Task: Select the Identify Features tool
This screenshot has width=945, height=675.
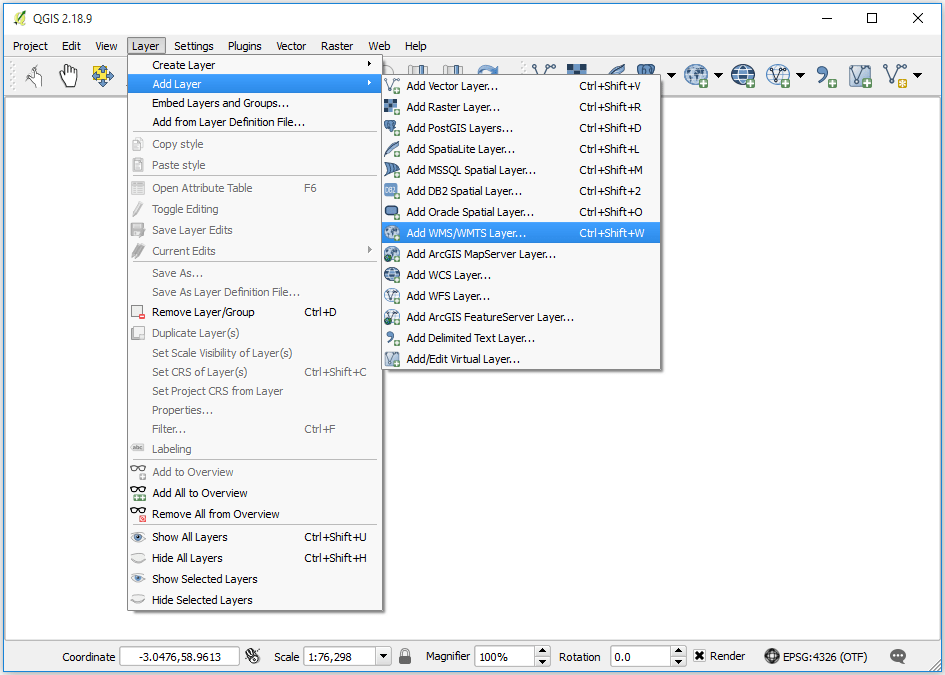Action: 31,73
